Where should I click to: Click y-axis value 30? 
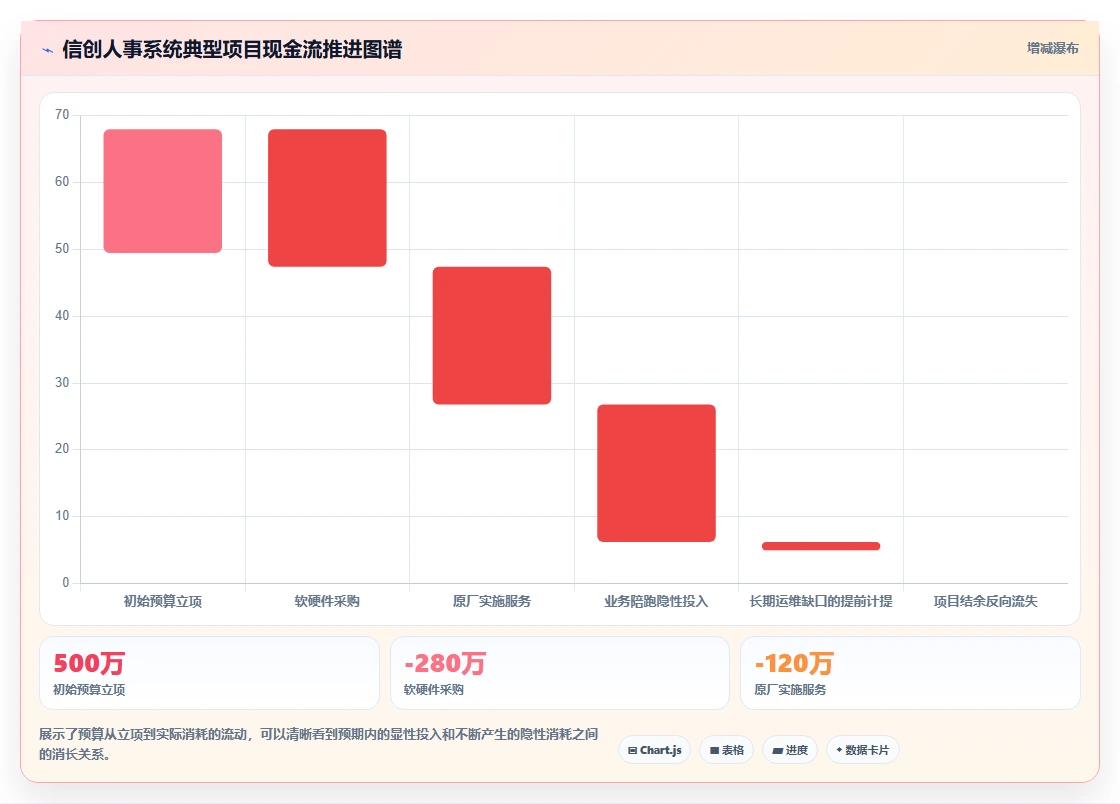pyautogui.click(x=62, y=383)
